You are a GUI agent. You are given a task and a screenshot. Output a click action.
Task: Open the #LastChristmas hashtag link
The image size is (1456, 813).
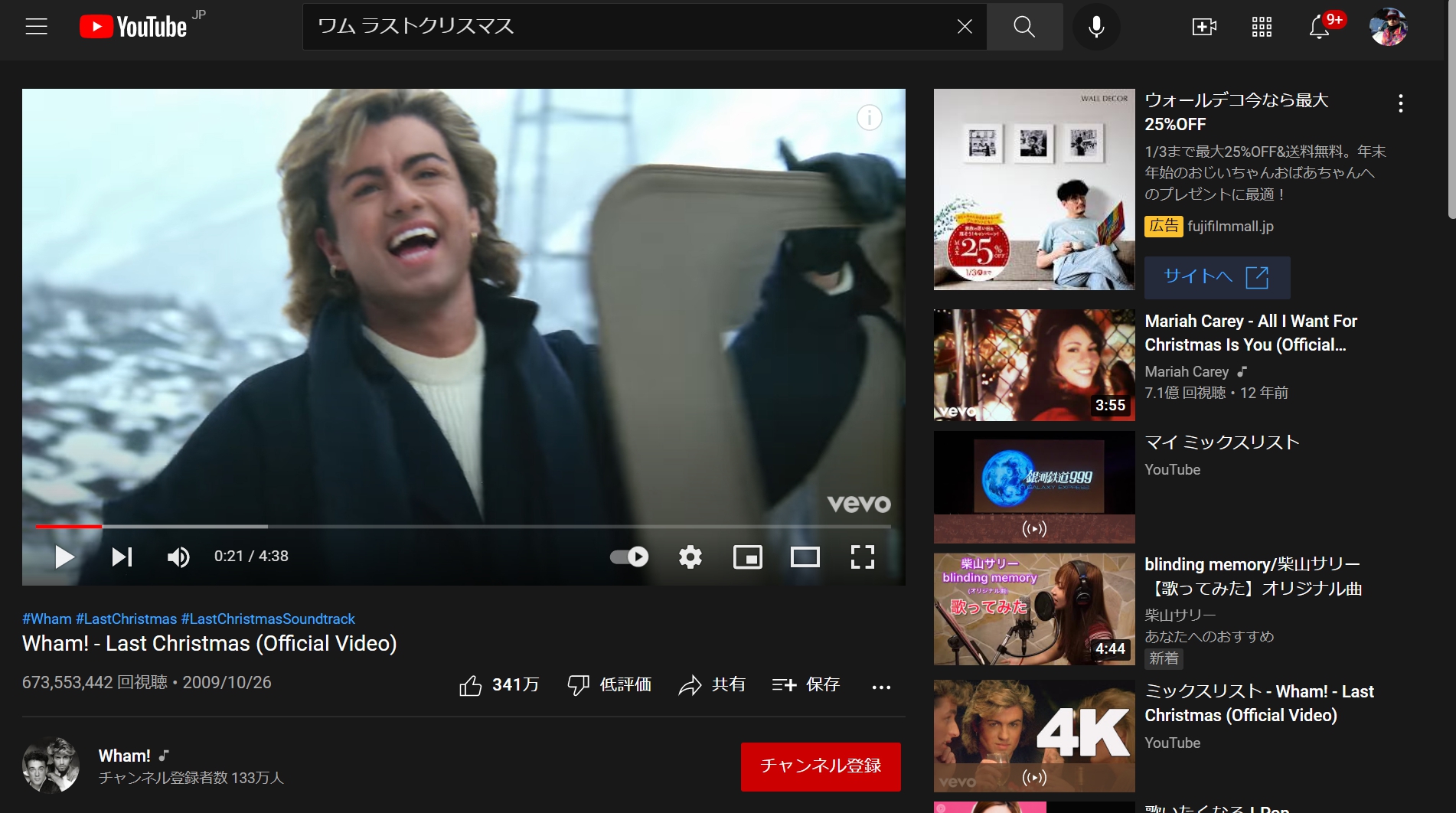126,619
